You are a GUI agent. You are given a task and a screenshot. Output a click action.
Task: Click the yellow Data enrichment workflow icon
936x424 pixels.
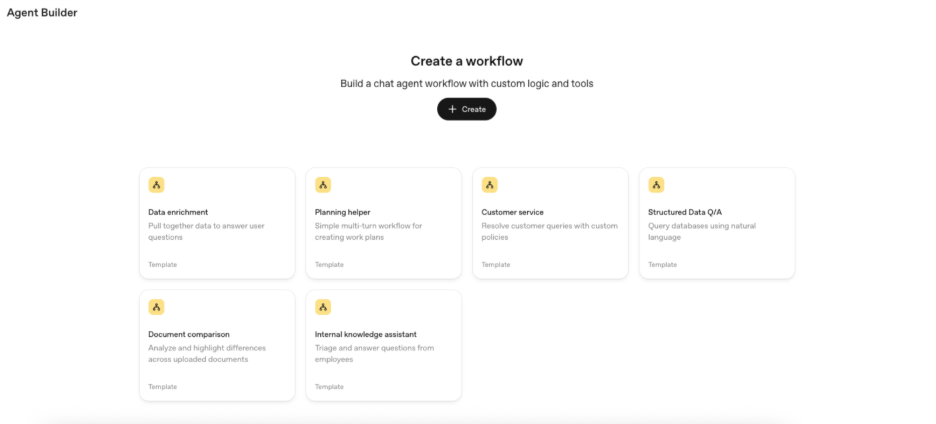(156, 185)
